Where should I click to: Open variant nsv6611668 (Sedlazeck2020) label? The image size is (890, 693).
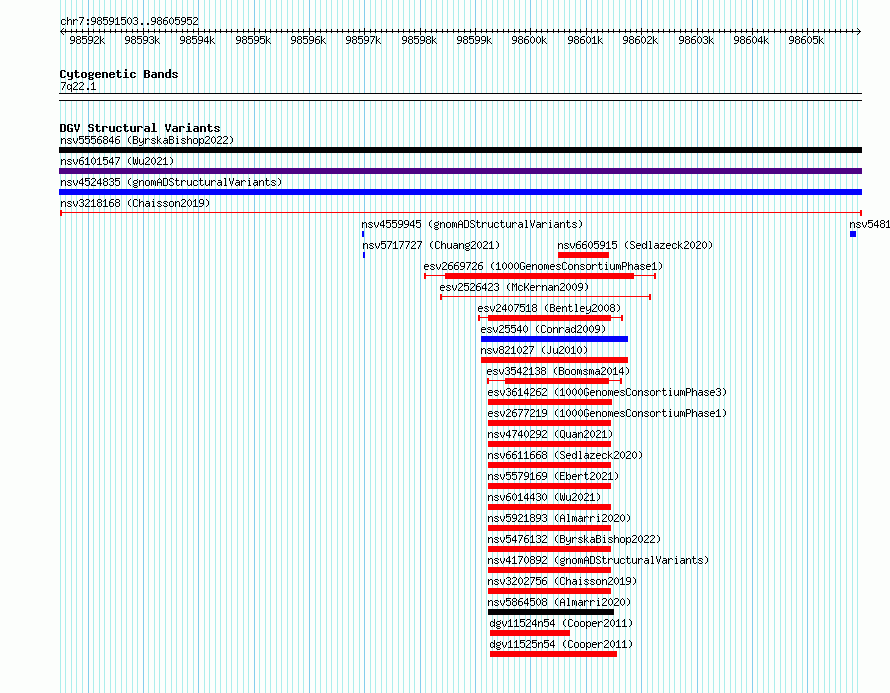pos(565,455)
